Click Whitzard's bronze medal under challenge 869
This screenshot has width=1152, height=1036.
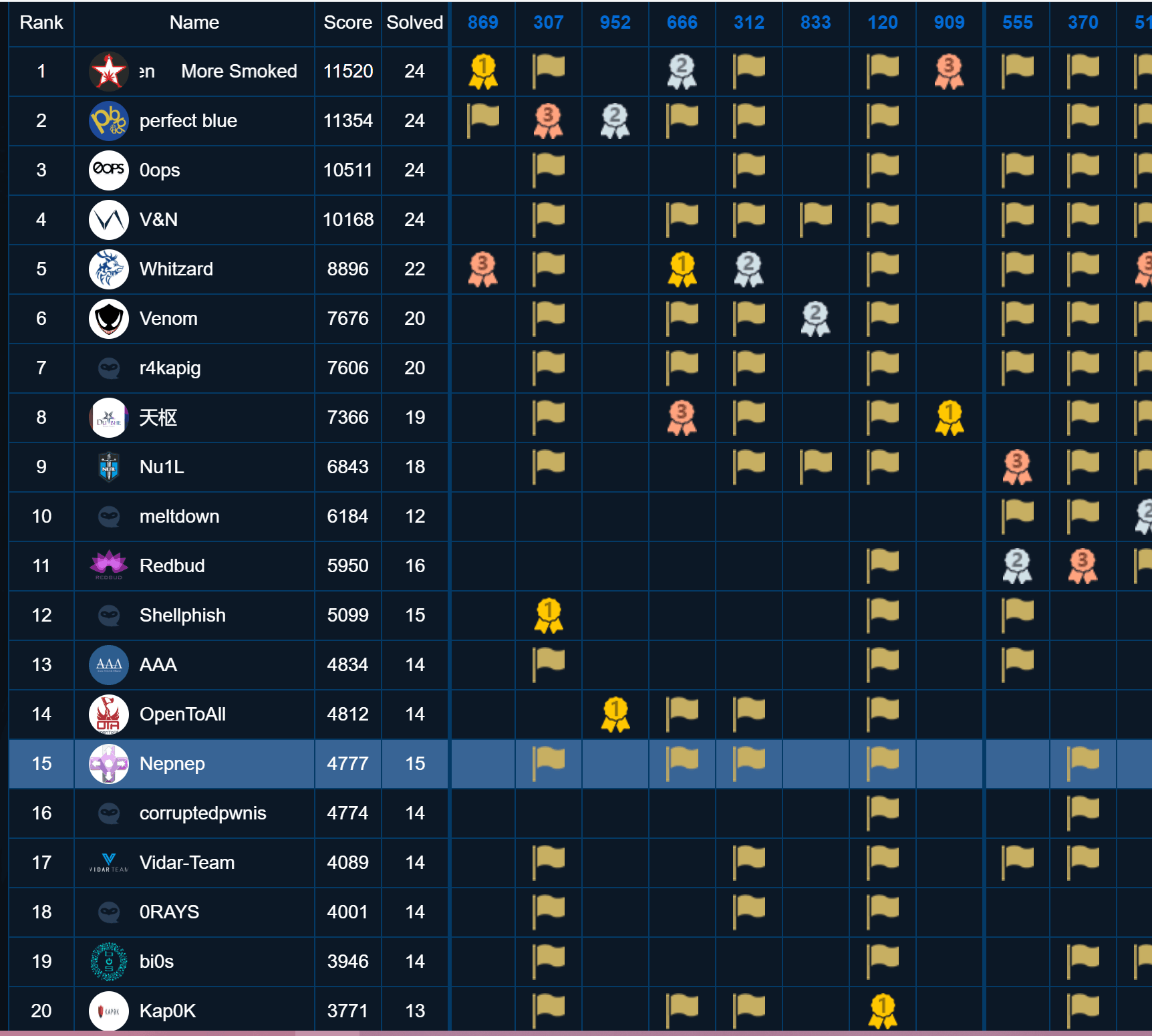point(482,269)
